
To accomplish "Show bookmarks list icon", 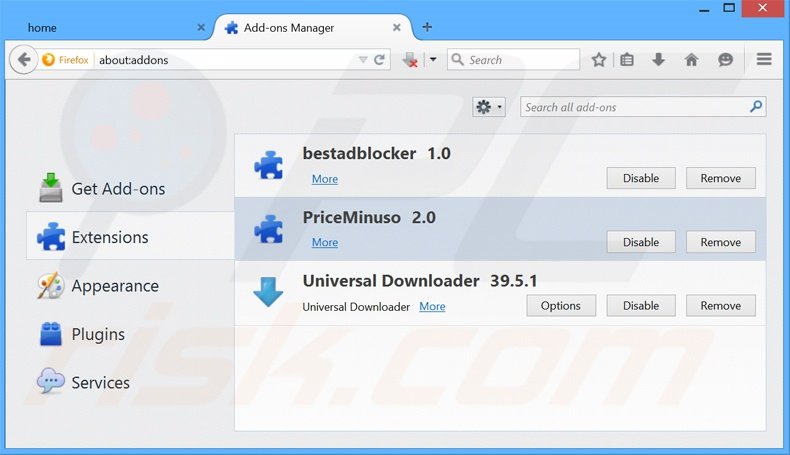I will [627, 59].
